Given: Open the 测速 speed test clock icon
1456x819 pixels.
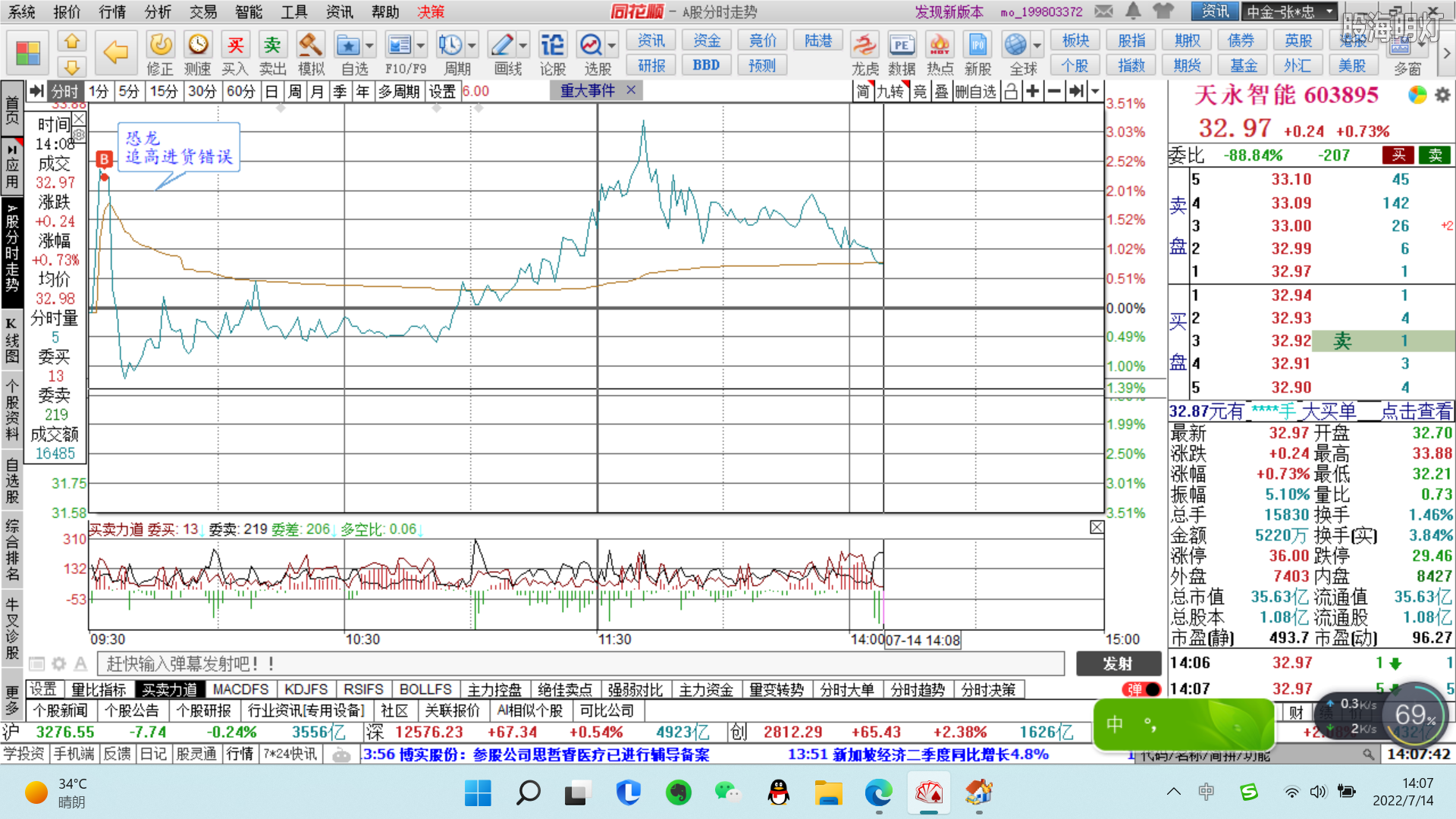Looking at the screenshot, I should coord(198,45).
